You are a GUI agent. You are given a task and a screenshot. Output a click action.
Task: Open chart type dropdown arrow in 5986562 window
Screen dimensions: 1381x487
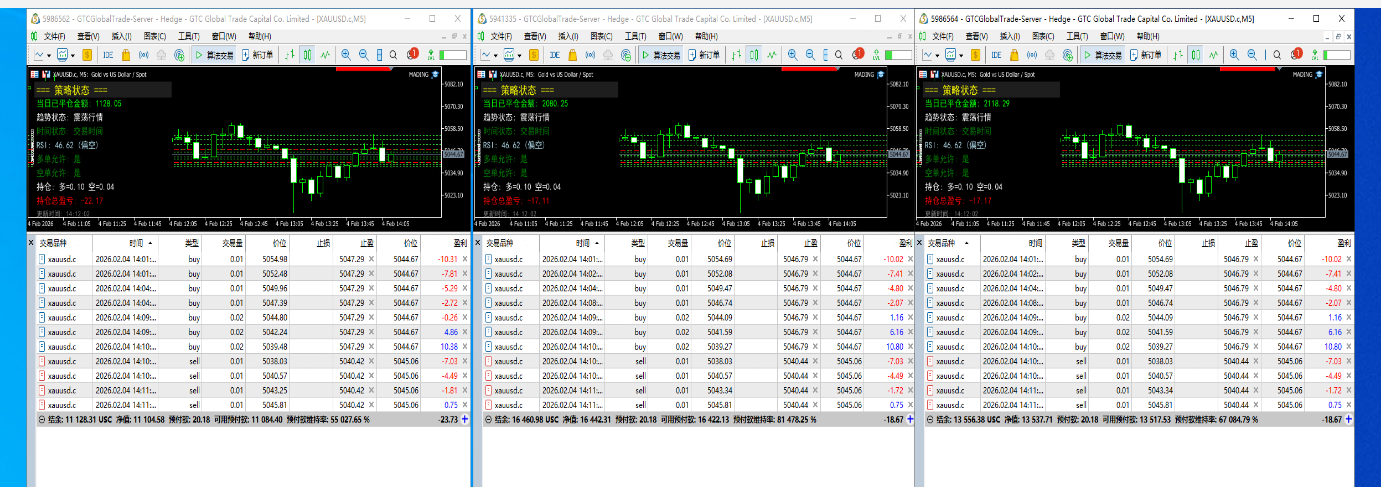point(49,55)
